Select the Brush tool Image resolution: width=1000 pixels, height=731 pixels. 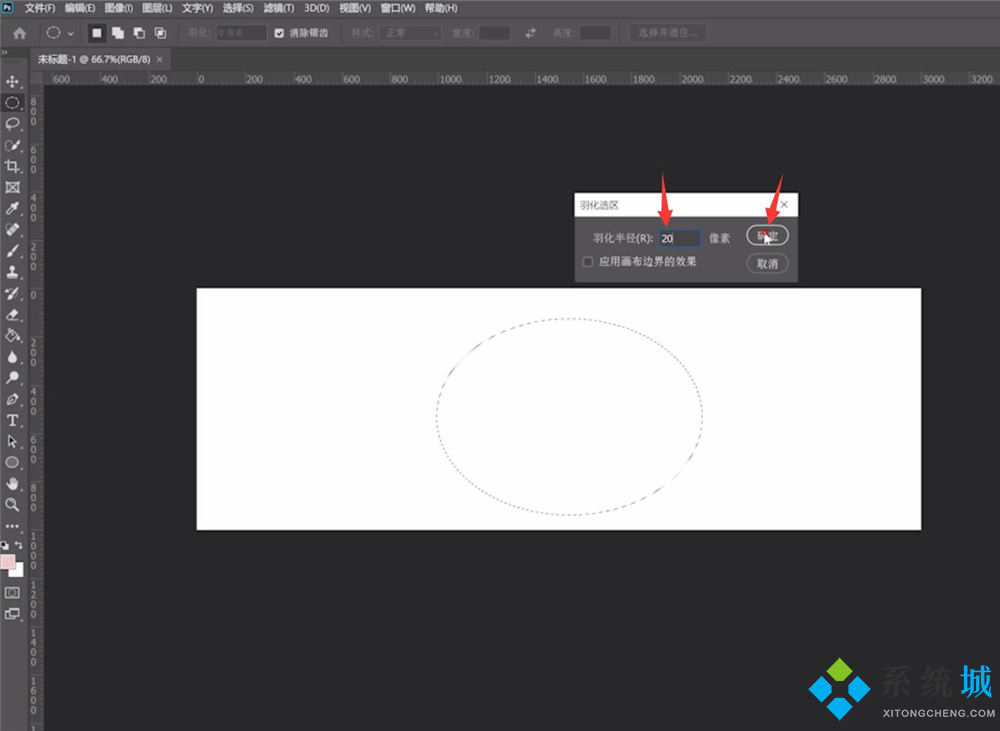[x=13, y=250]
